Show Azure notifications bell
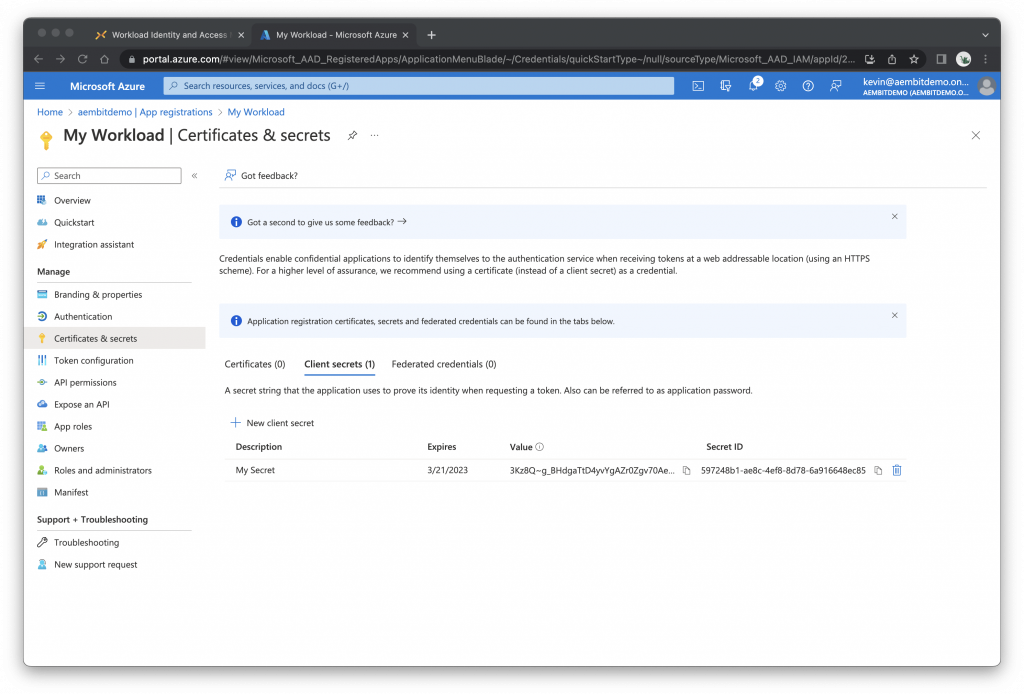This screenshot has width=1024, height=695. pos(754,86)
